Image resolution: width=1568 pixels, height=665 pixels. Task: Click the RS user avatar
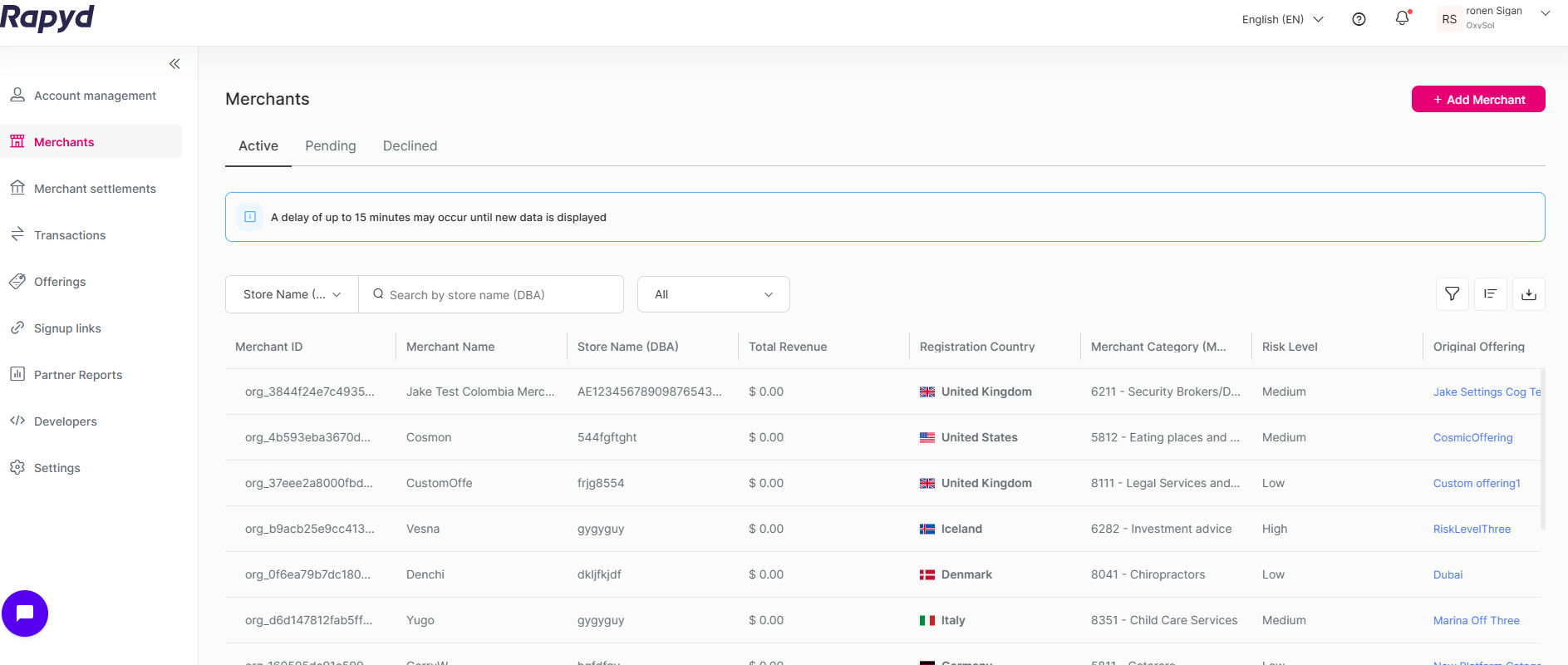tap(1449, 19)
